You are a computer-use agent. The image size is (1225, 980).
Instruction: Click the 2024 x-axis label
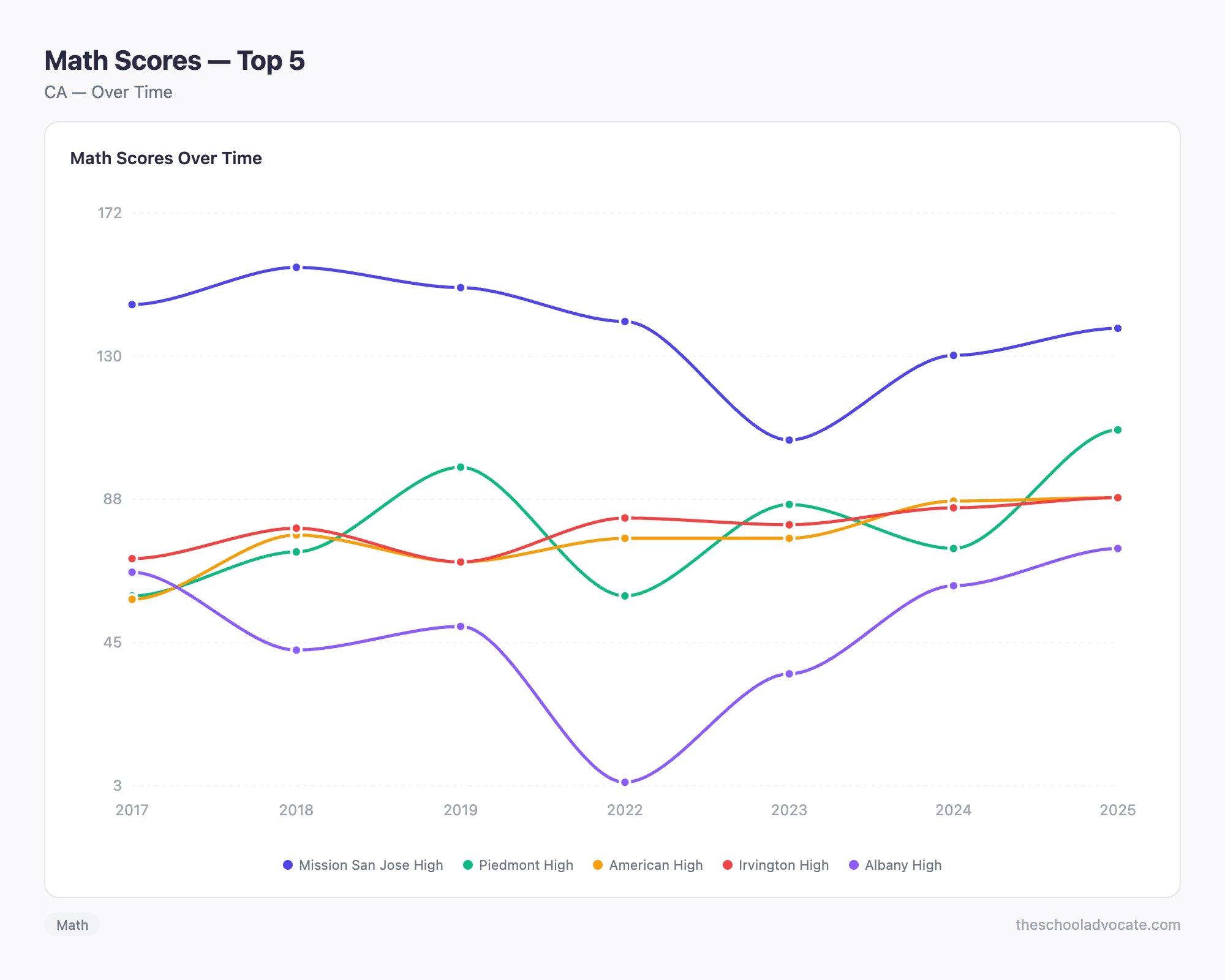click(x=954, y=810)
